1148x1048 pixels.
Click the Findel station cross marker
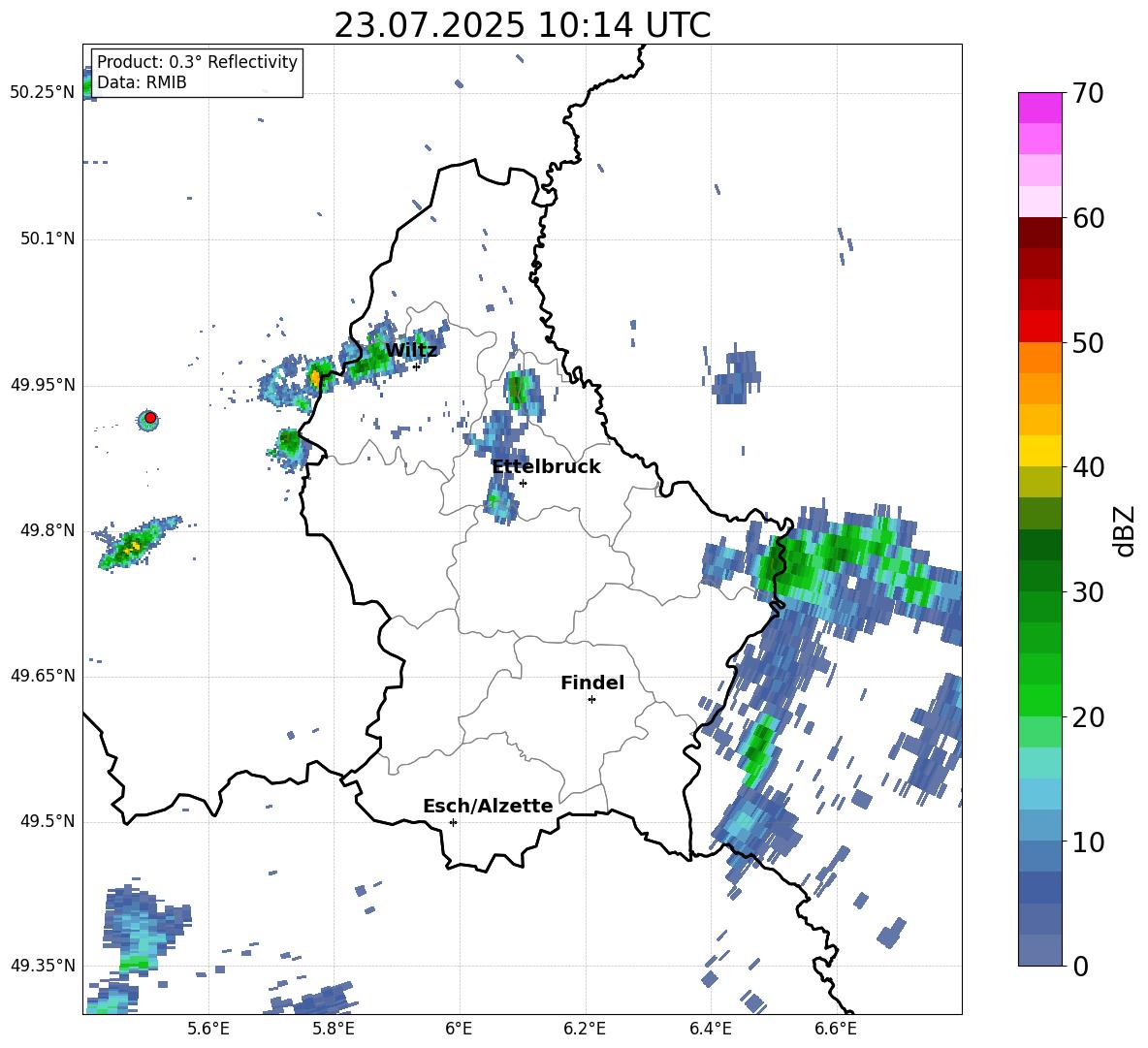coord(591,700)
